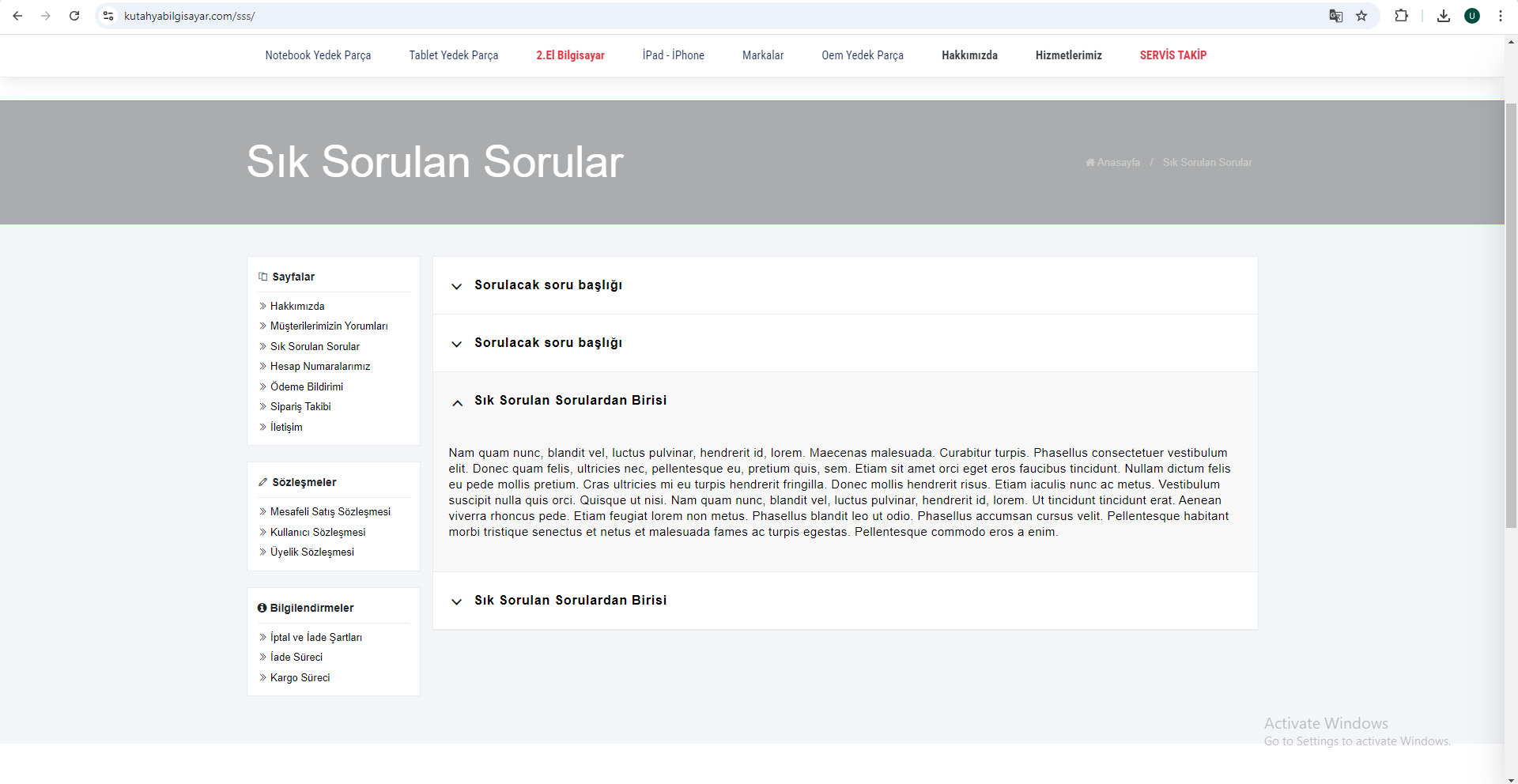Viewport: 1518px width, 784px height.
Task: Open Kargo Süreci link
Action: pyautogui.click(x=300, y=677)
